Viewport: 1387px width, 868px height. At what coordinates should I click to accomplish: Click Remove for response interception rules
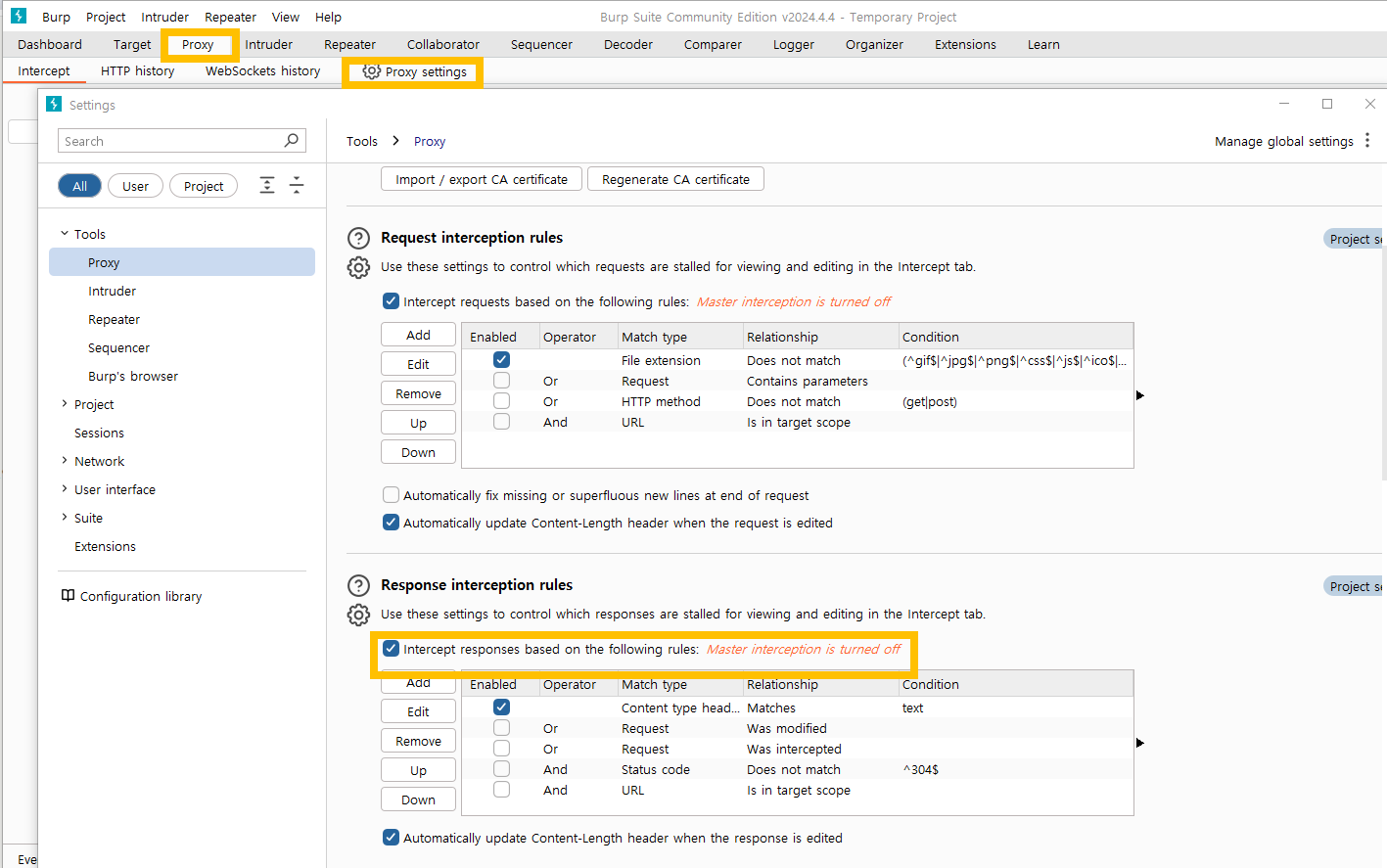tap(418, 741)
